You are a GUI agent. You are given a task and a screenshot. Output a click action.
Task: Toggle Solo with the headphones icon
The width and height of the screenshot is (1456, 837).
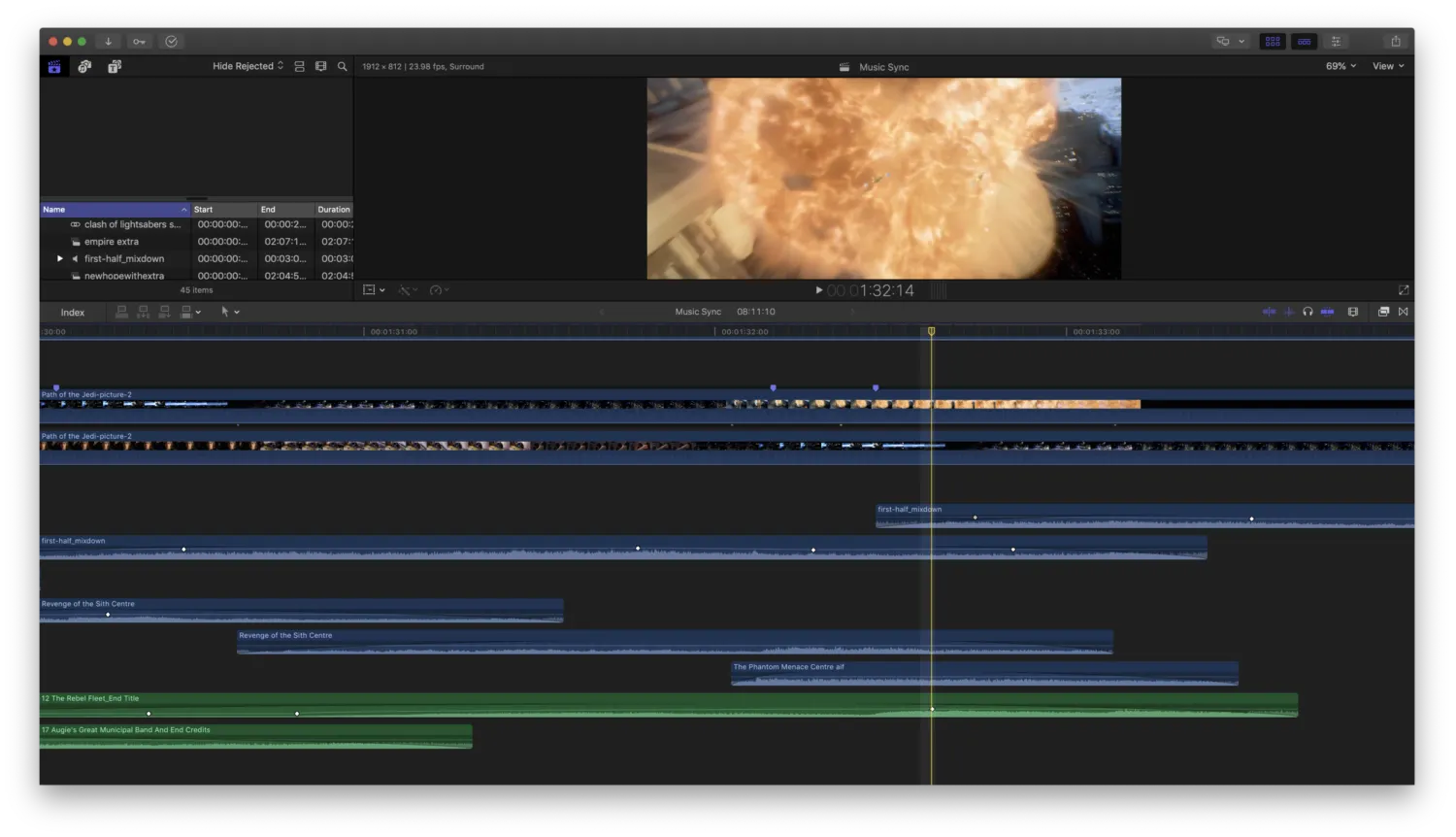coord(1307,312)
